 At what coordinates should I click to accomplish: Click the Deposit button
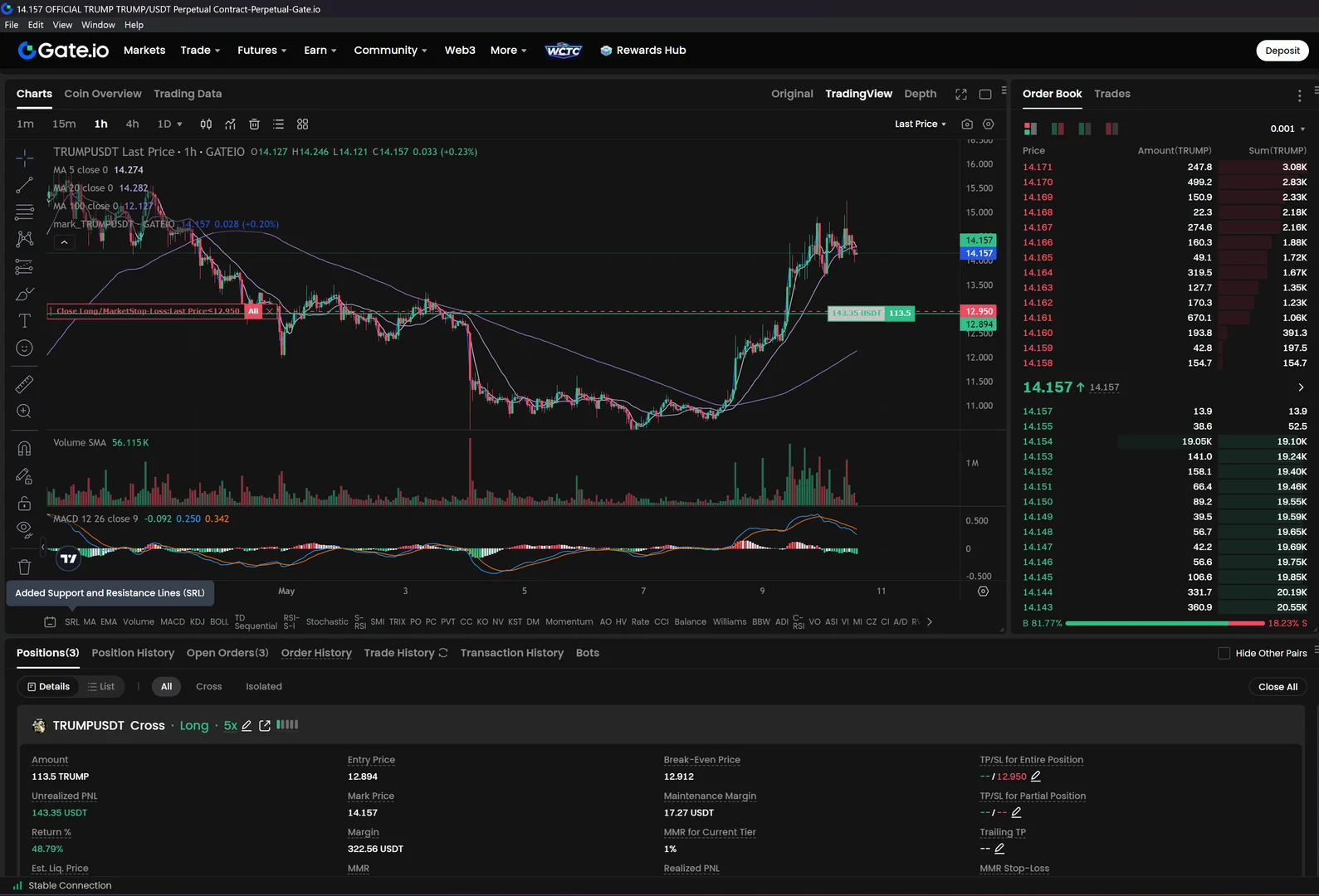coord(1282,51)
